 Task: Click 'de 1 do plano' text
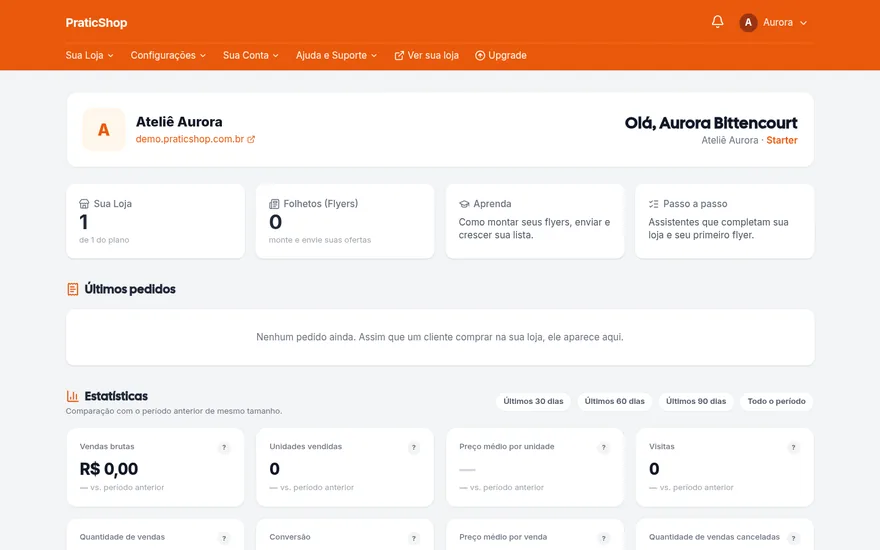click(x=104, y=240)
